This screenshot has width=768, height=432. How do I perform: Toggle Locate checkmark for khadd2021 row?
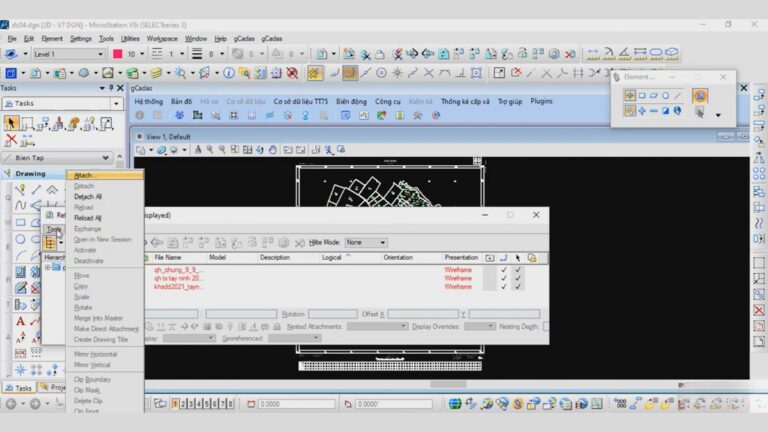tap(518, 287)
